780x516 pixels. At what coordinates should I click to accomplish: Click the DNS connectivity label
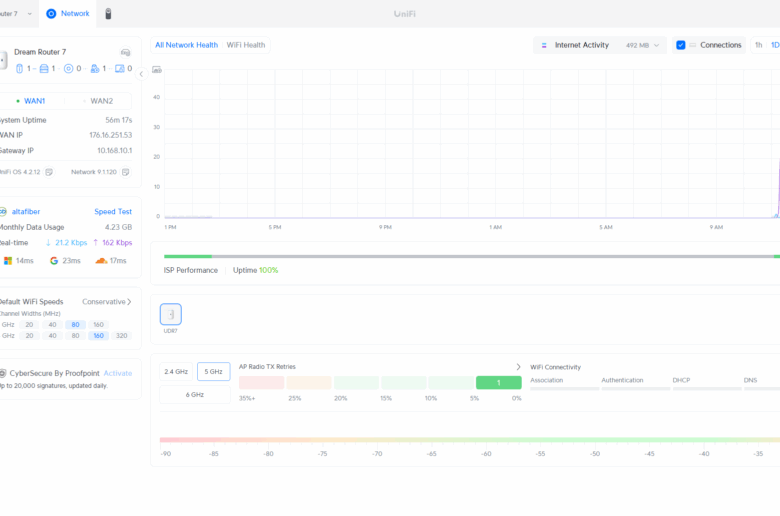[x=750, y=380]
